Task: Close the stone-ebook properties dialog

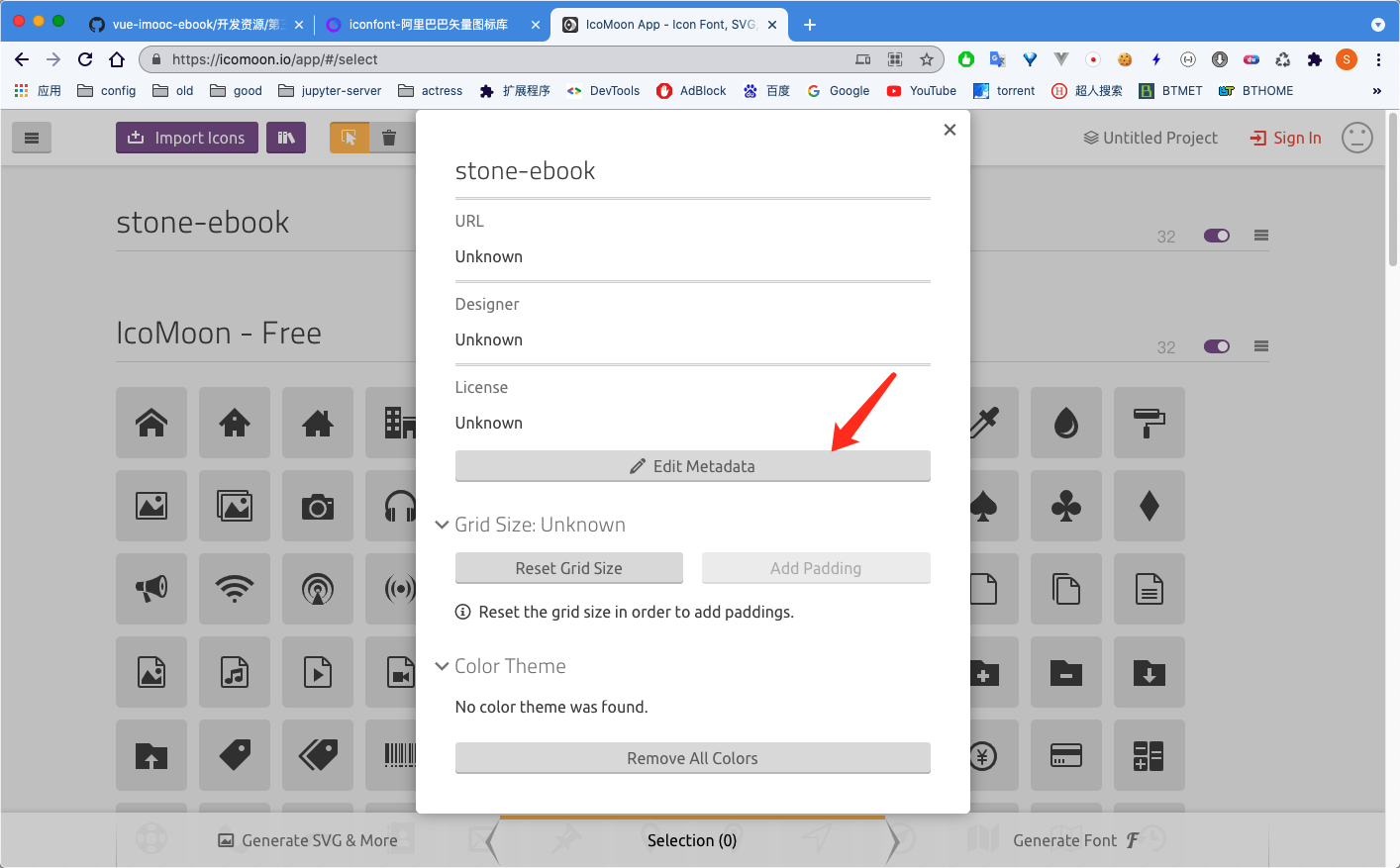Action: tap(950, 130)
